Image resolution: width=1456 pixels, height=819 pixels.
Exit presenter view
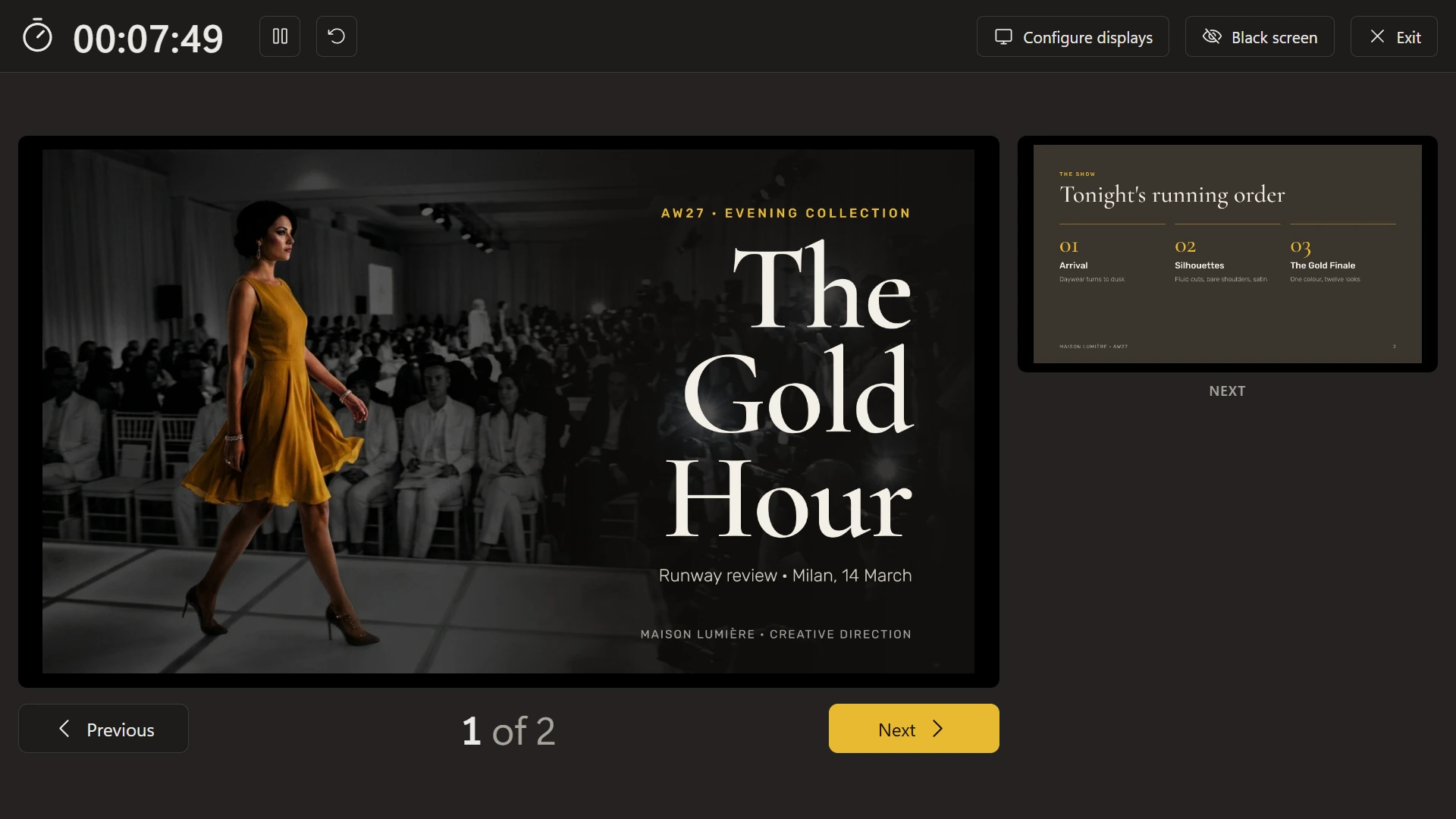click(1394, 36)
